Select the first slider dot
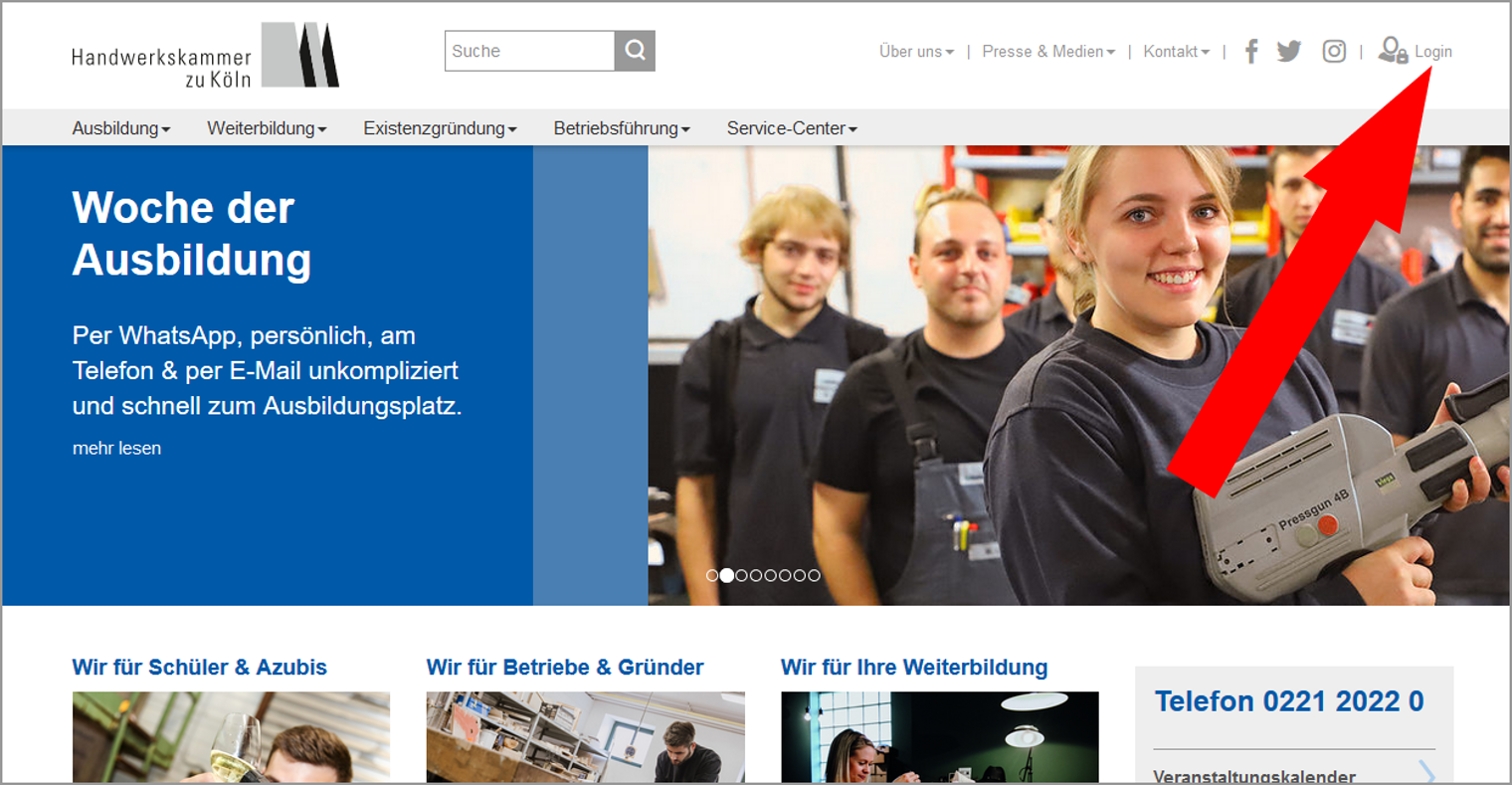 [x=712, y=575]
